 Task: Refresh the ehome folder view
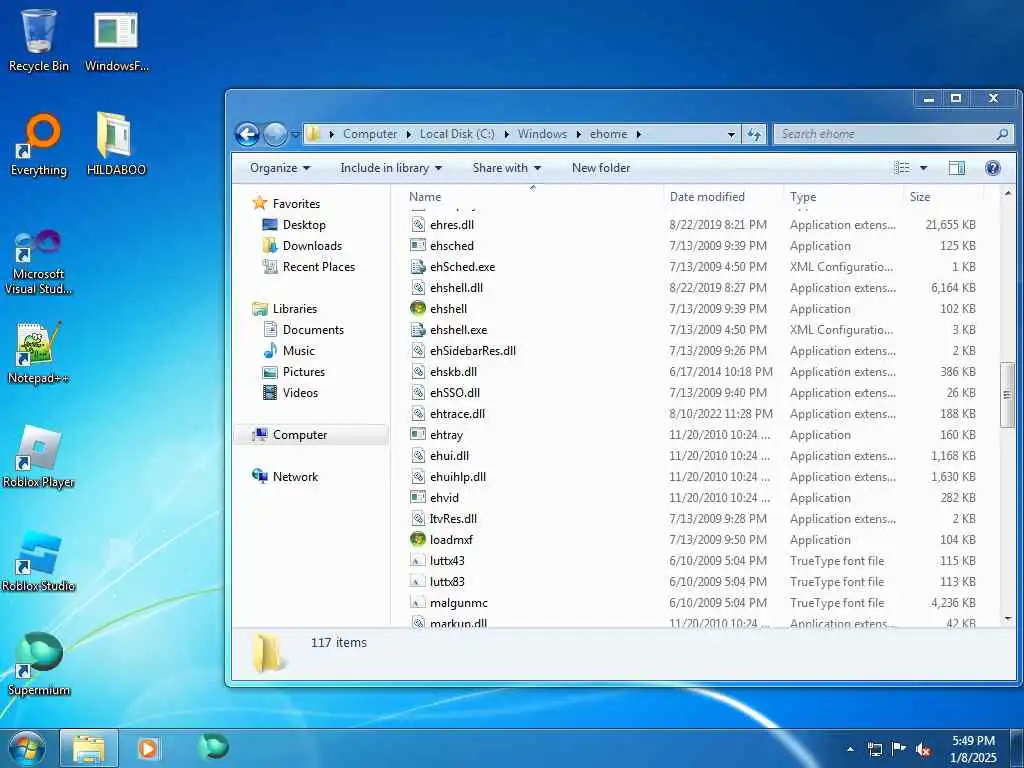(x=754, y=135)
